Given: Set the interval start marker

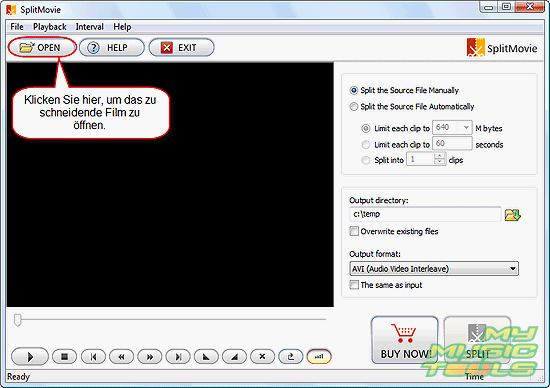Looking at the screenshot, I should click(206, 357).
